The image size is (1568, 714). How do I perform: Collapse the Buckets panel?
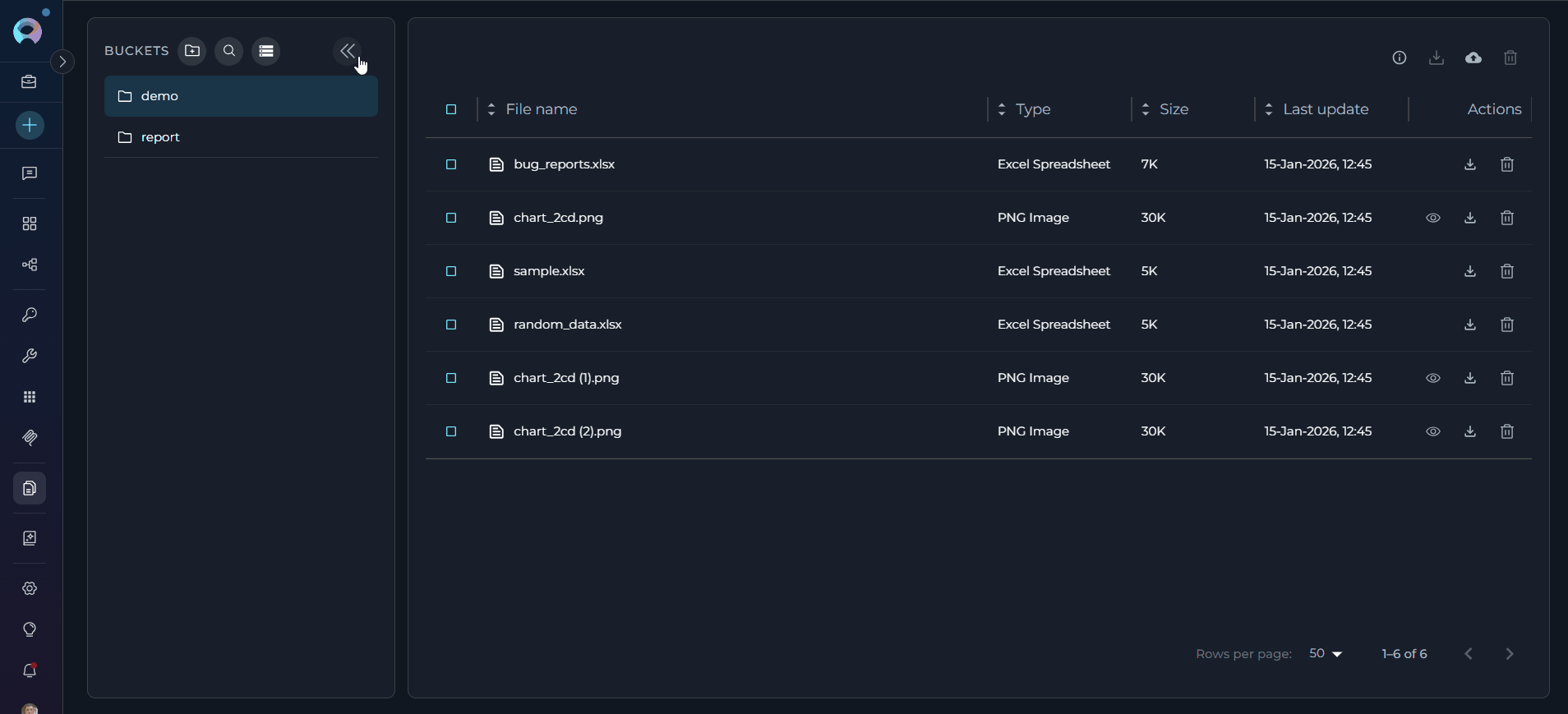tap(348, 51)
